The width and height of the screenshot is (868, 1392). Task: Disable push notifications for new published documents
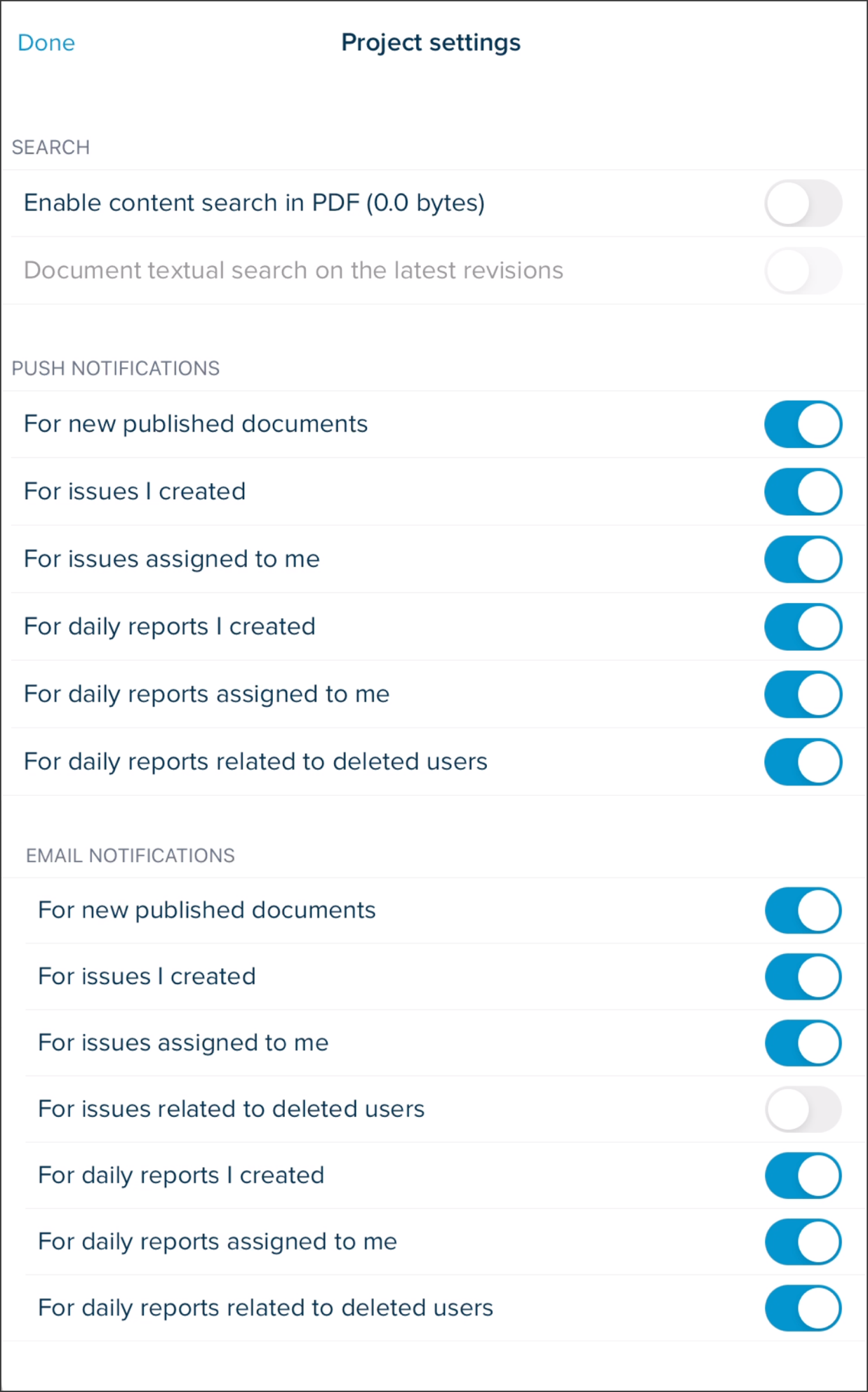click(803, 424)
